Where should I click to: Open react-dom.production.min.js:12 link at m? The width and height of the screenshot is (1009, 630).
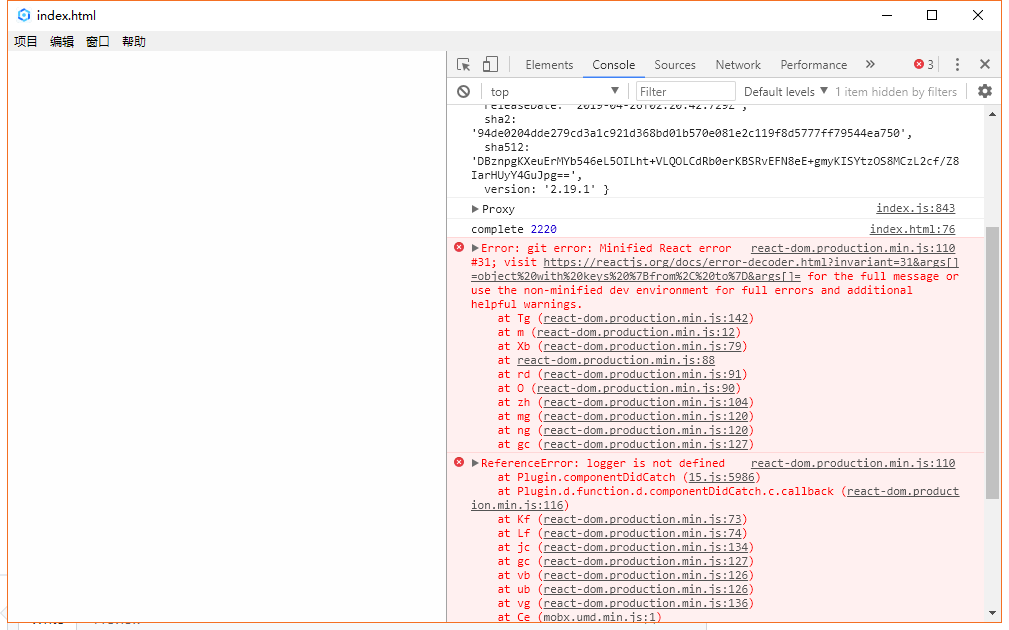[x=636, y=333]
